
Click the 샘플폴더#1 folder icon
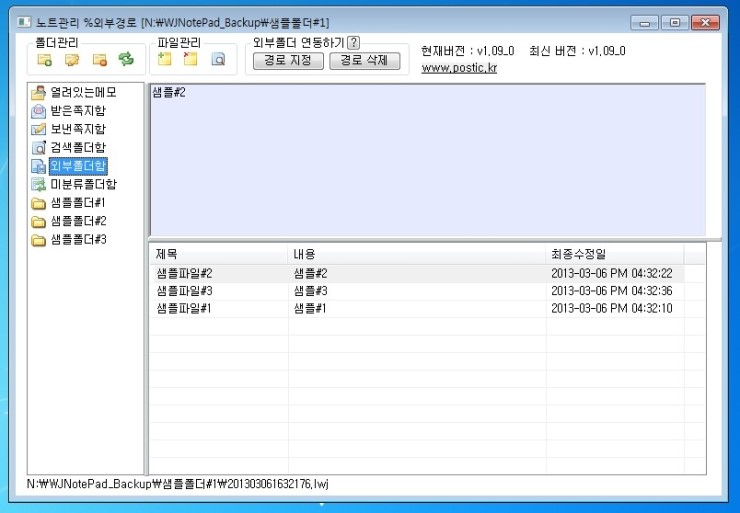[38, 203]
